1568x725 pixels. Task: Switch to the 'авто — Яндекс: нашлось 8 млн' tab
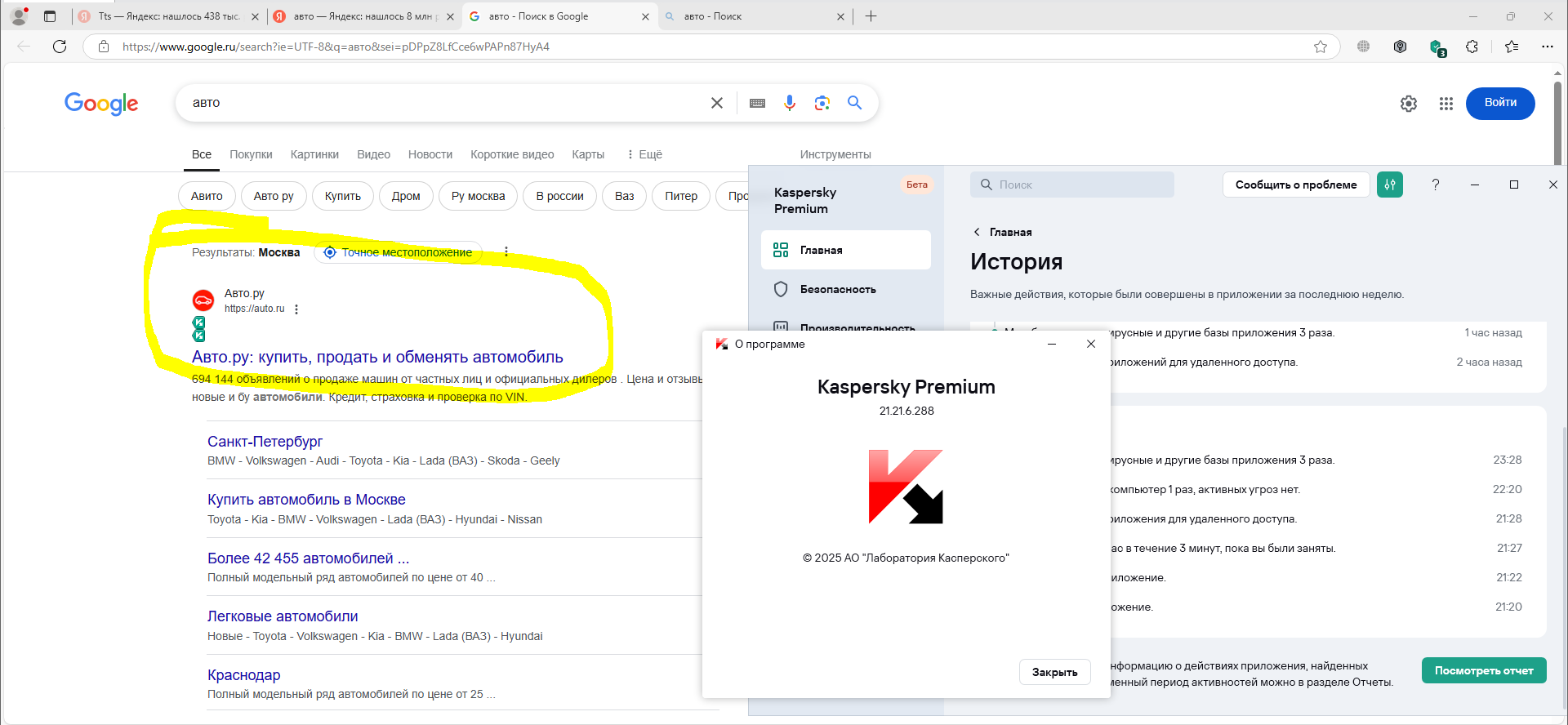click(x=362, y=16)
